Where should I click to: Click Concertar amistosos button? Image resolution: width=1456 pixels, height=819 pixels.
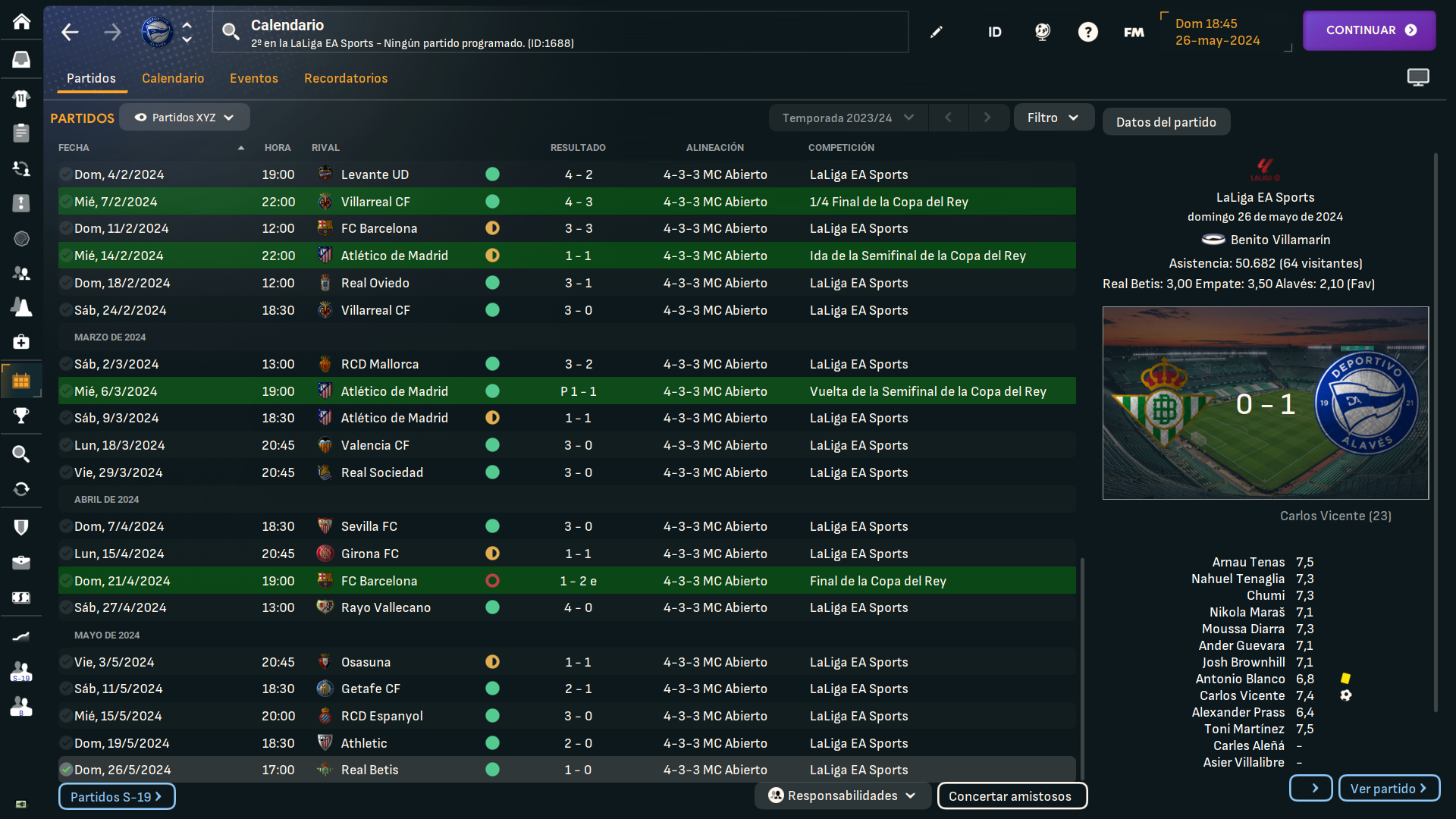1012,796
